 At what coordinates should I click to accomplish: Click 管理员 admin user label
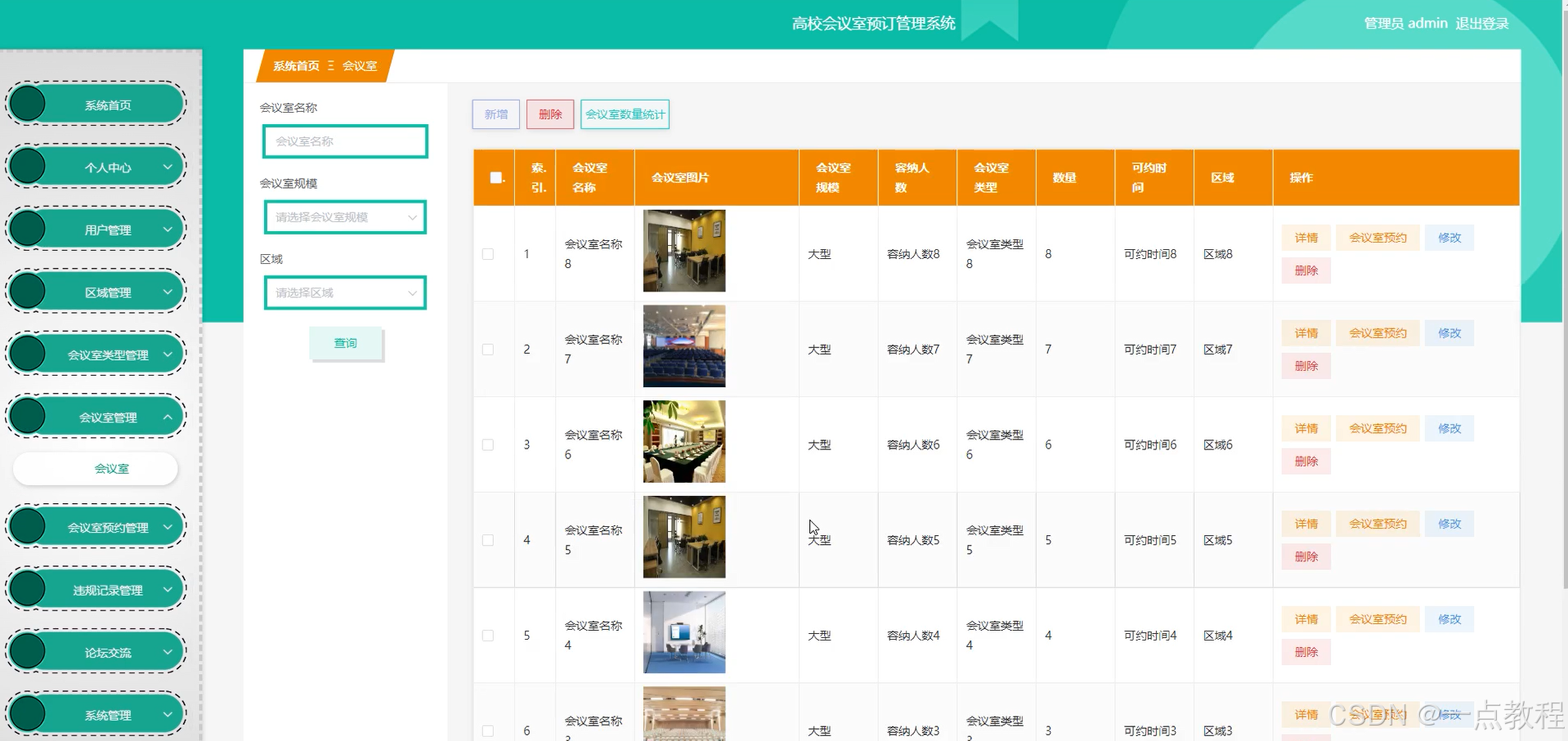point(1405,24)
